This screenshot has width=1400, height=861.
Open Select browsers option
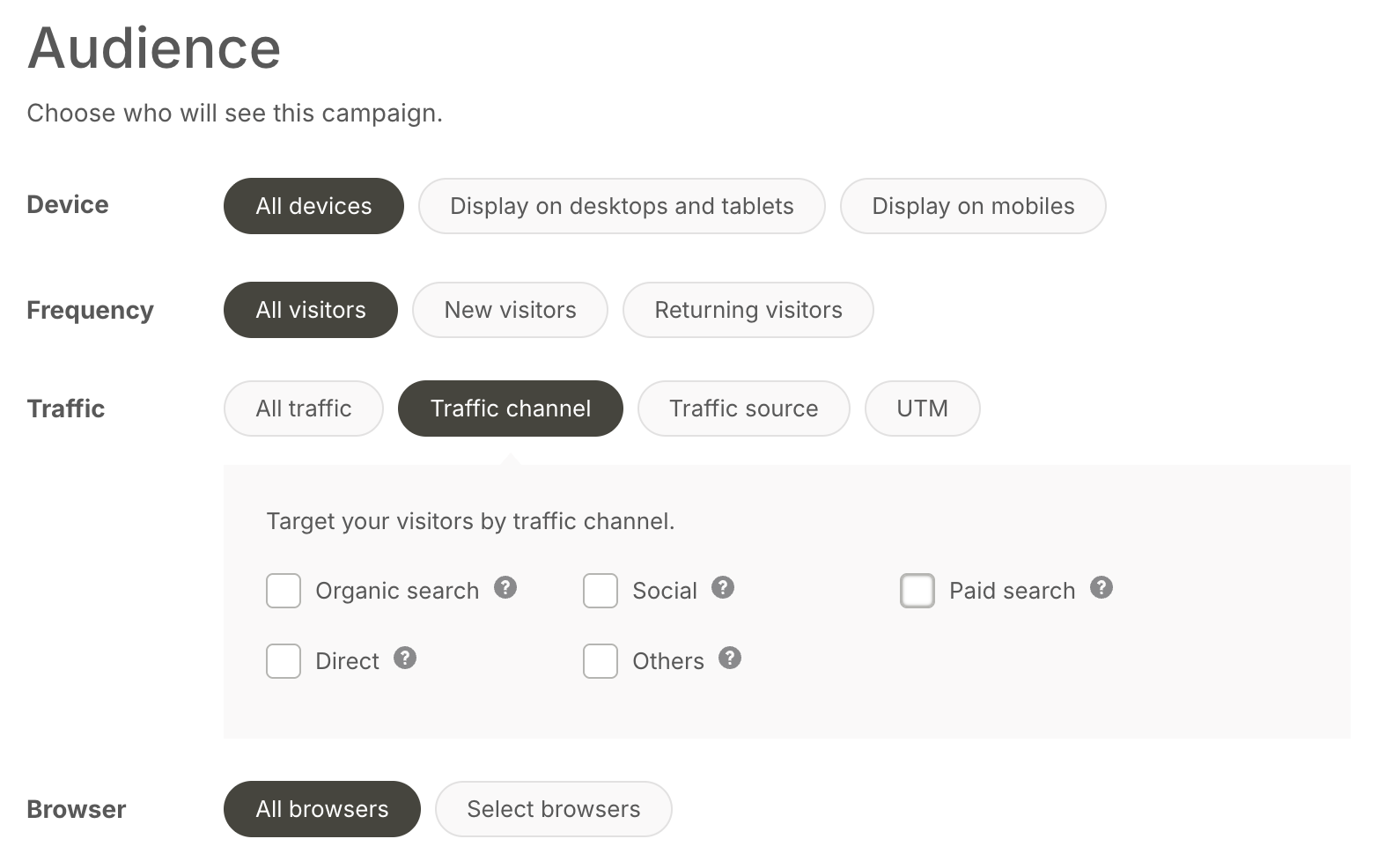tap(553, 809)
